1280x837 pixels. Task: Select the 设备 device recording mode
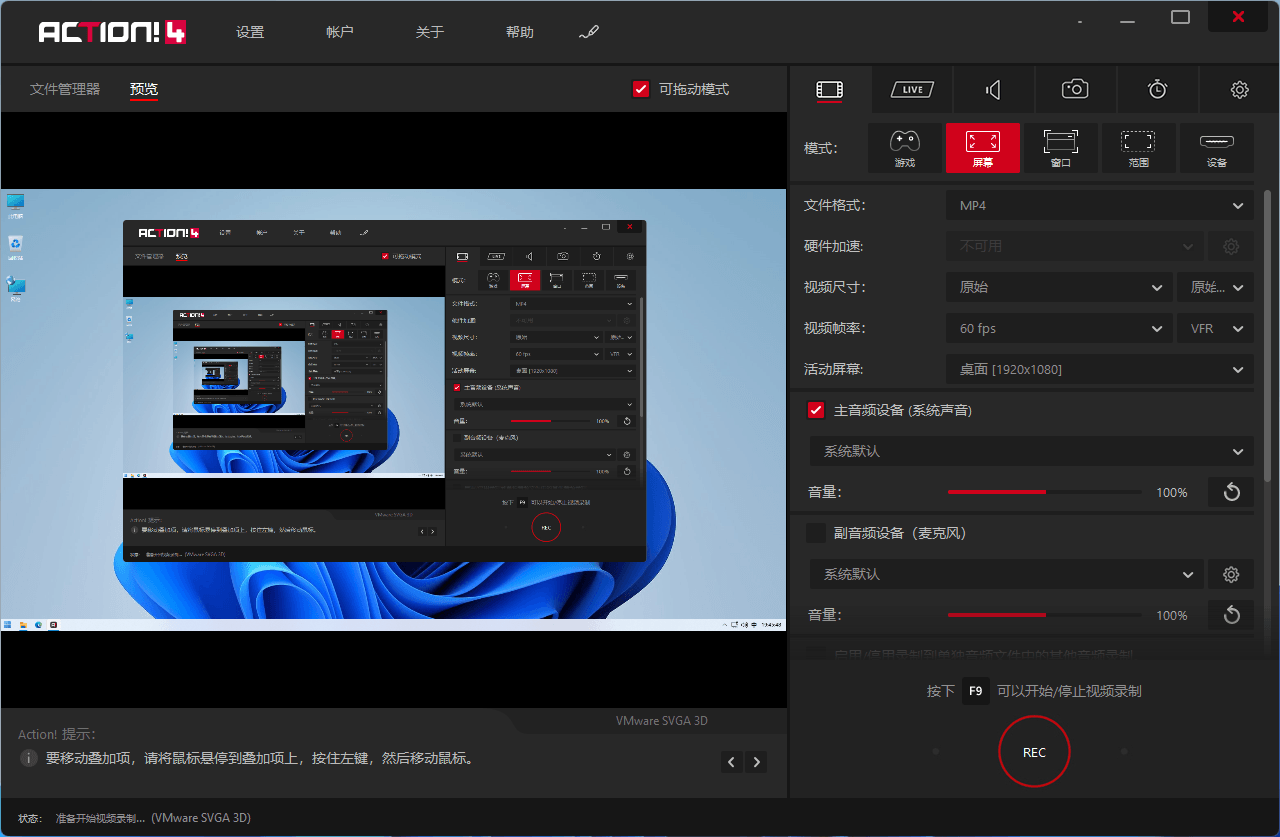(x=1216, y=148)
